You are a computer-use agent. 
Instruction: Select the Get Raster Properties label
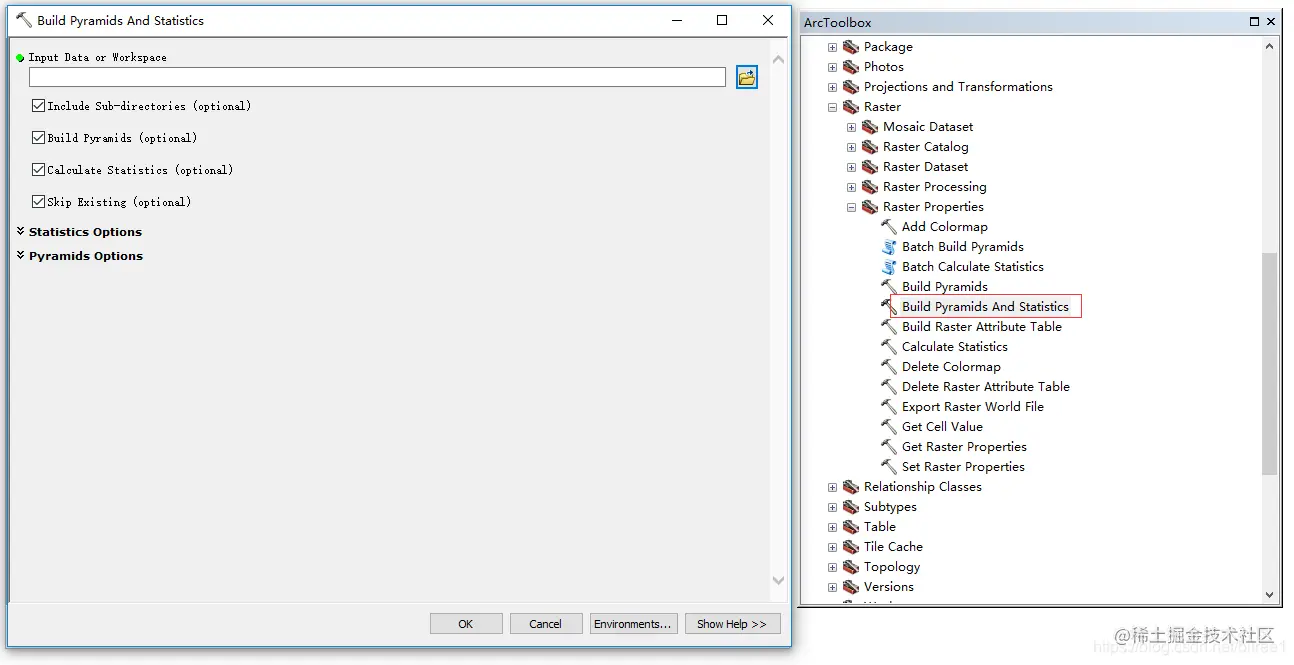[964, 447]
